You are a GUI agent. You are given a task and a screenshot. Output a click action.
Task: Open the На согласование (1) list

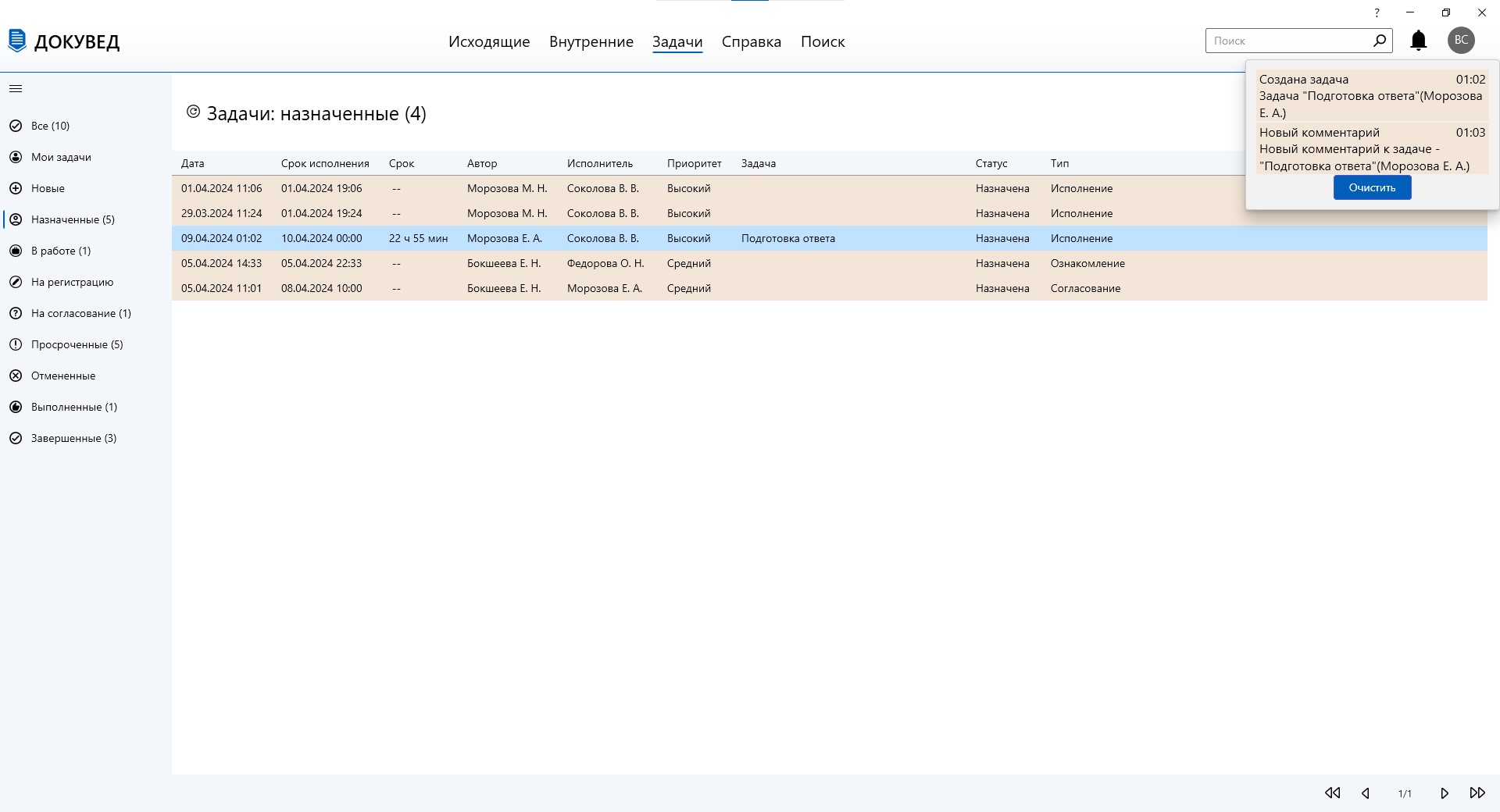click(81, 313)
